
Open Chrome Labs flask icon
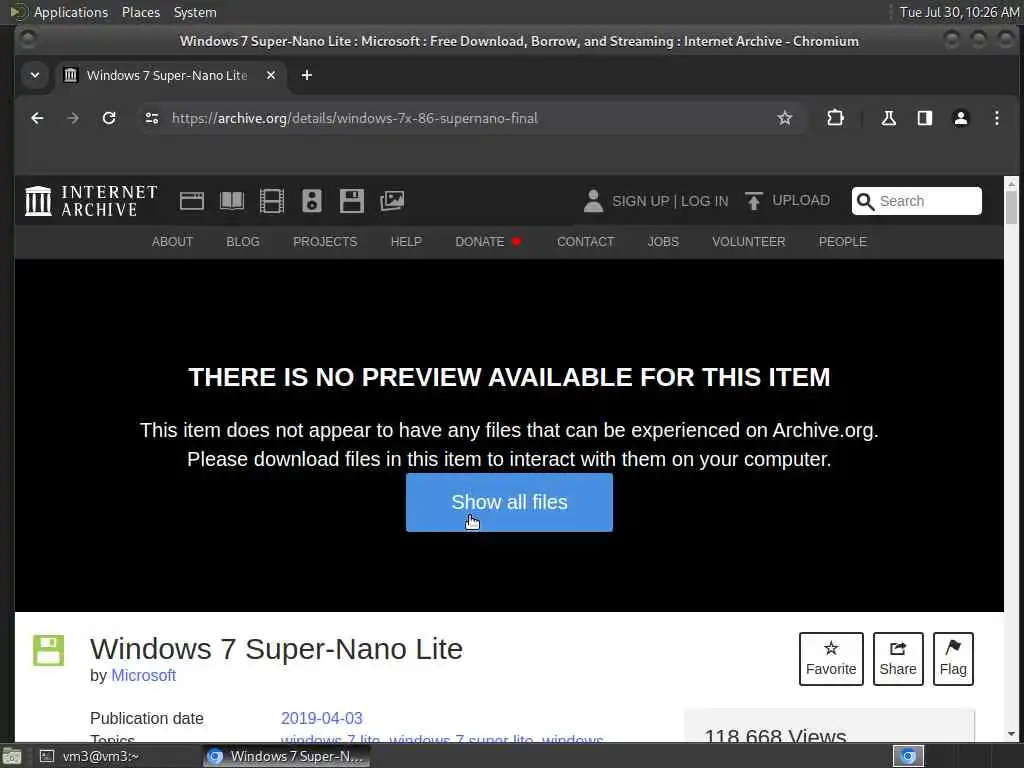(x=888, y=118)
